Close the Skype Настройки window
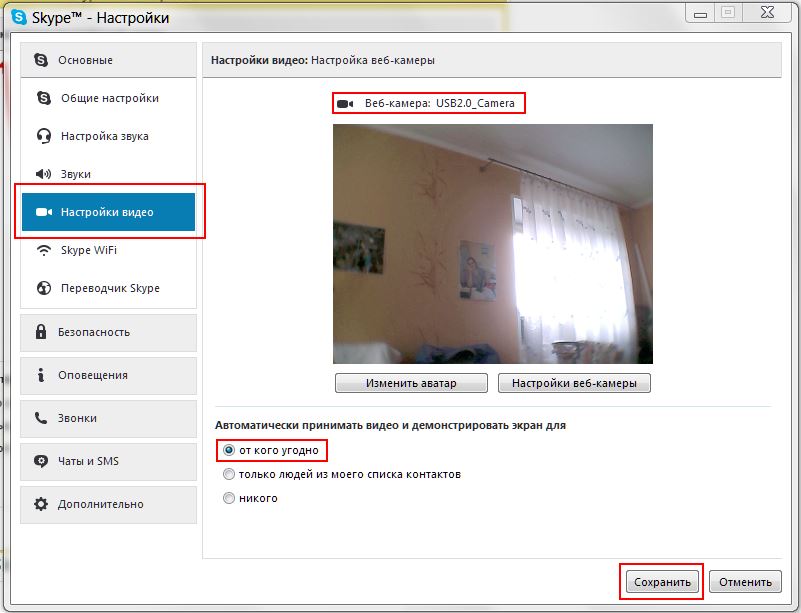Screen dimensions: 801x613 point(767,13)
